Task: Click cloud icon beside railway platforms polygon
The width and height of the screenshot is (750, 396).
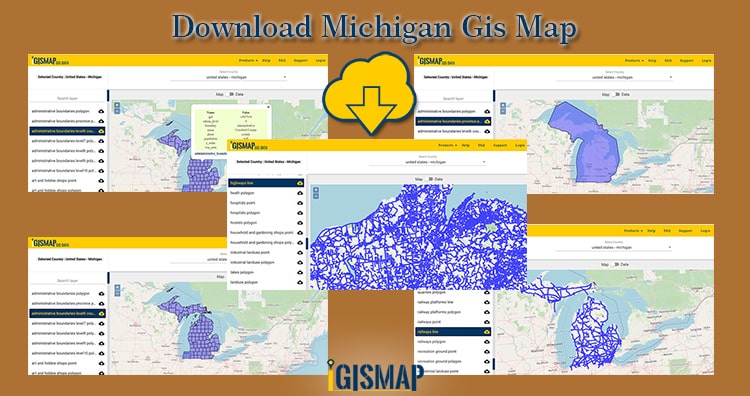Action: coord(487,312)
